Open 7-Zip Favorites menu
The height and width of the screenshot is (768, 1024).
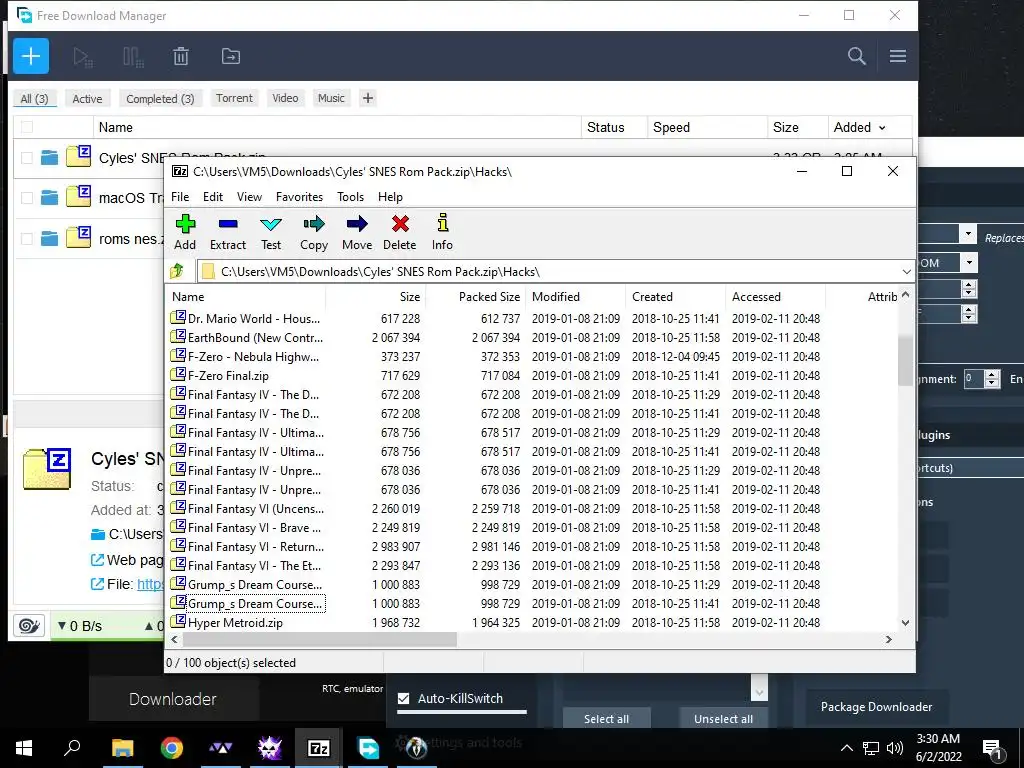(x=300, y=197)
